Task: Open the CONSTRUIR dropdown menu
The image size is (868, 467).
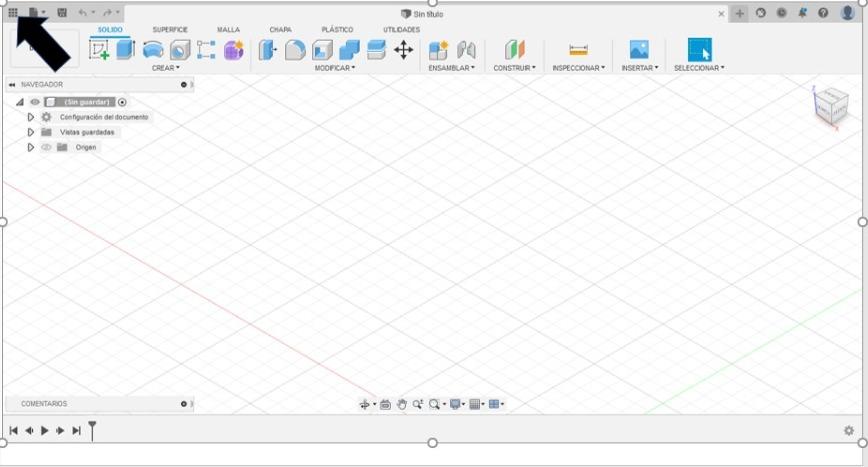Action: click(x=514, y=68)
